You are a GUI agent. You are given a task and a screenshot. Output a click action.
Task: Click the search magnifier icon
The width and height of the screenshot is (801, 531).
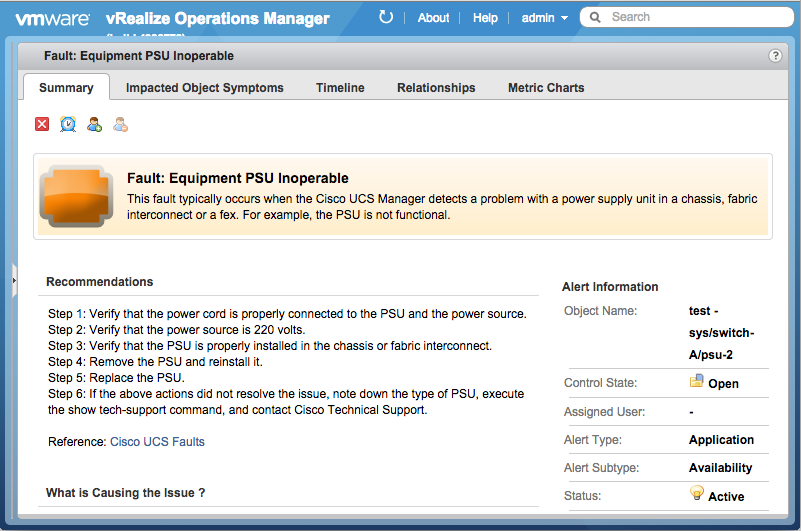pyautogui.click(x=595, y=17)
